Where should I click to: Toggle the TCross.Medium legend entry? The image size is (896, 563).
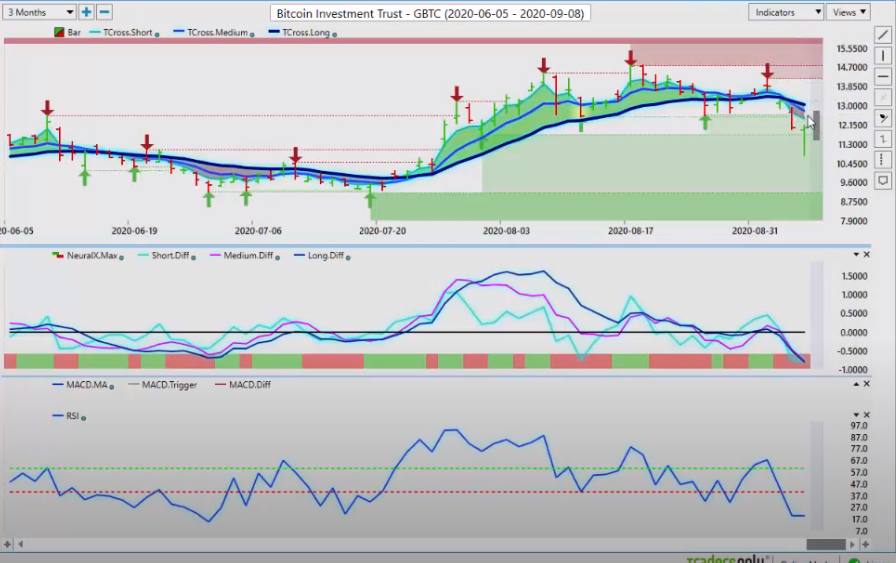click(x=210, y=33)
